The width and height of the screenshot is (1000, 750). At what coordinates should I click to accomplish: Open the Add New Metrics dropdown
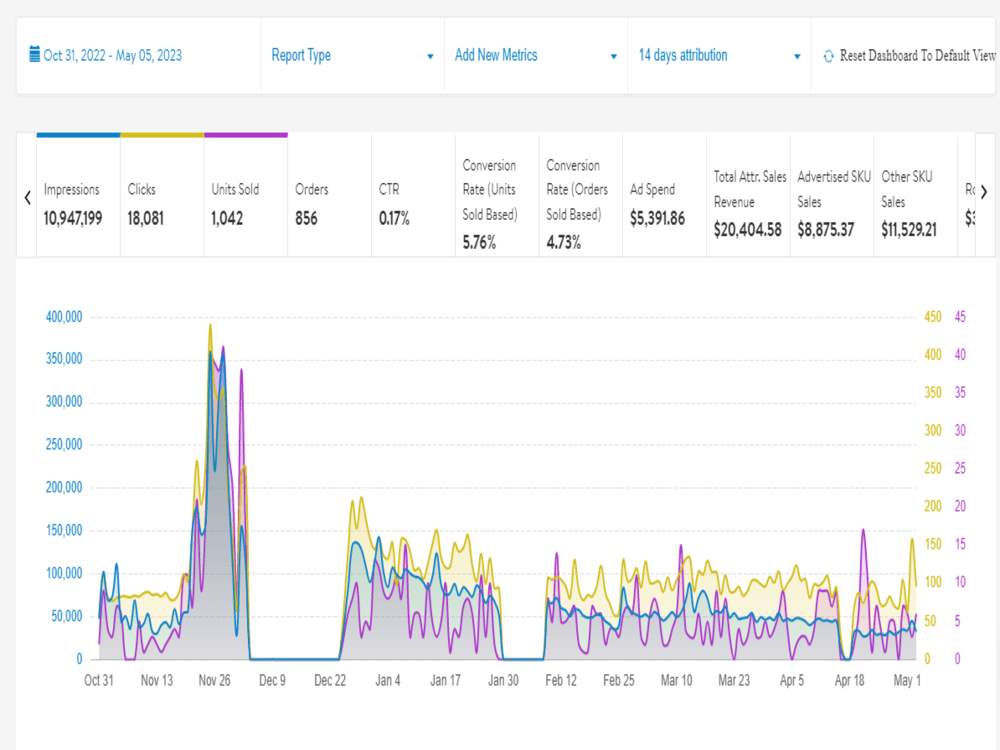(536, 55)
